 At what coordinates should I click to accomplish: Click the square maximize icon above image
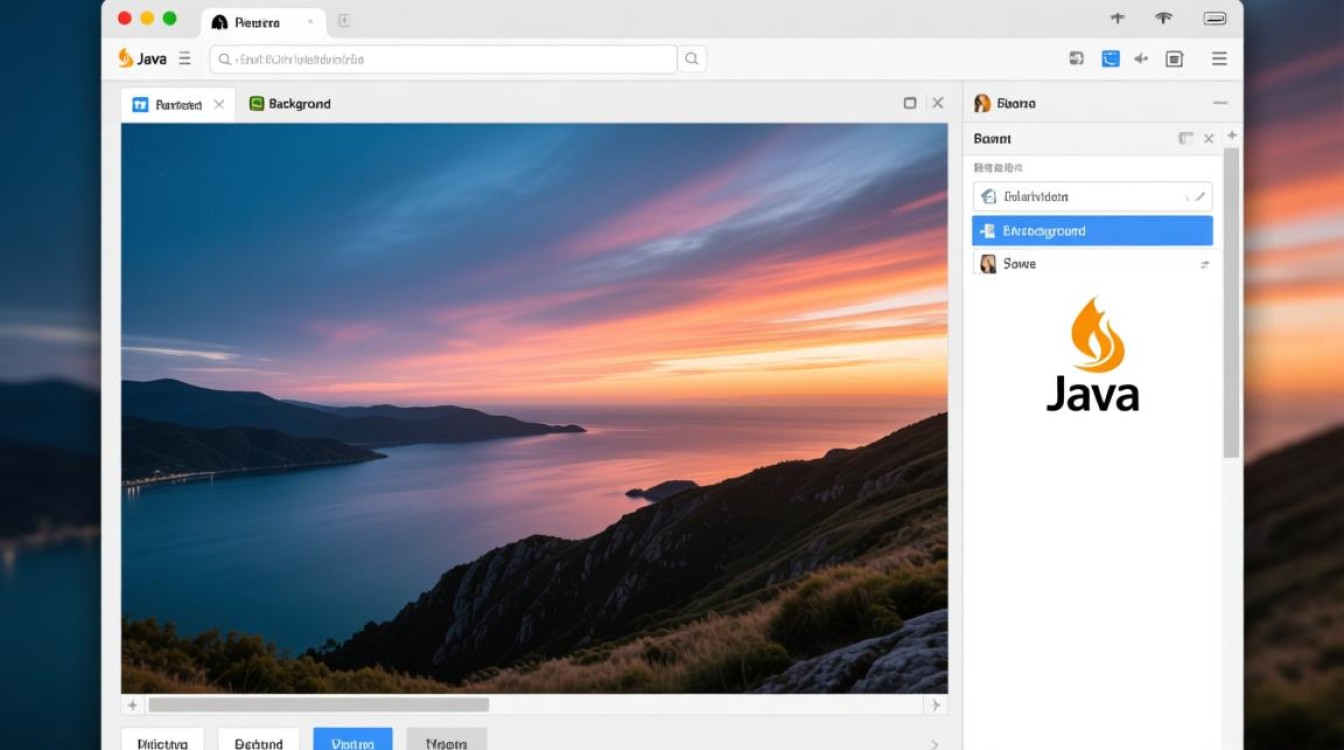pyautogui.click(x=910, y=103)
